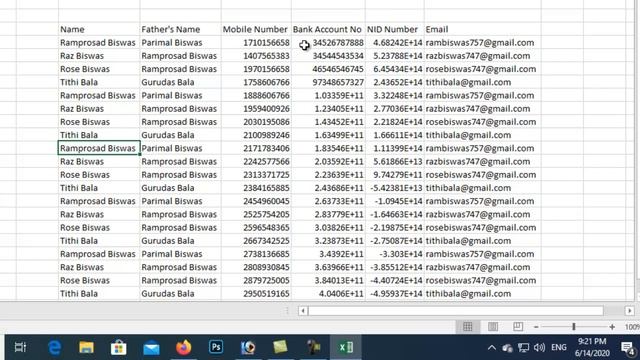Select cell with mobile number 1970156658

256,69
